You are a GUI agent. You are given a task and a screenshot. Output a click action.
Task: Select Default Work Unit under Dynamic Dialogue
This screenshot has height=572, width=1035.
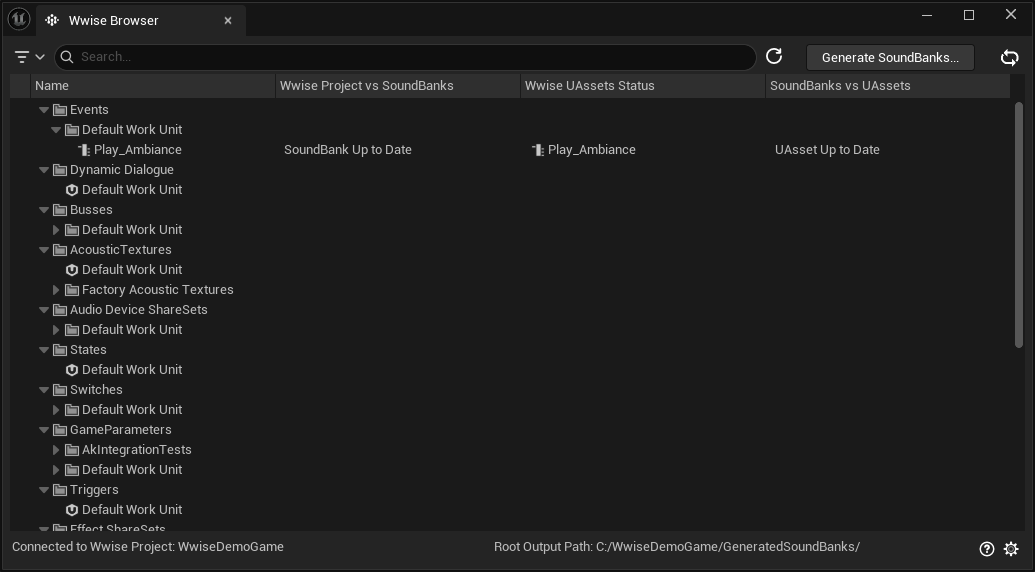click(x=131, y=190)
